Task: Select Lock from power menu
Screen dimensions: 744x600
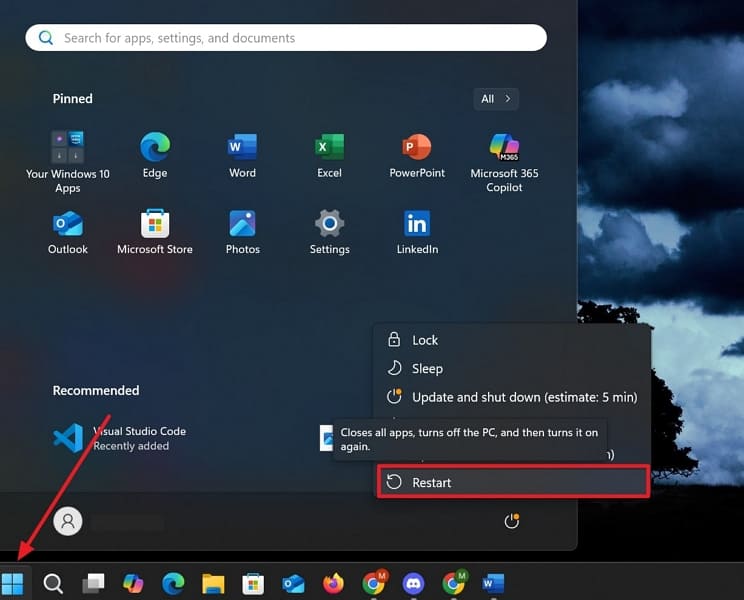Action: pos(512,340)
